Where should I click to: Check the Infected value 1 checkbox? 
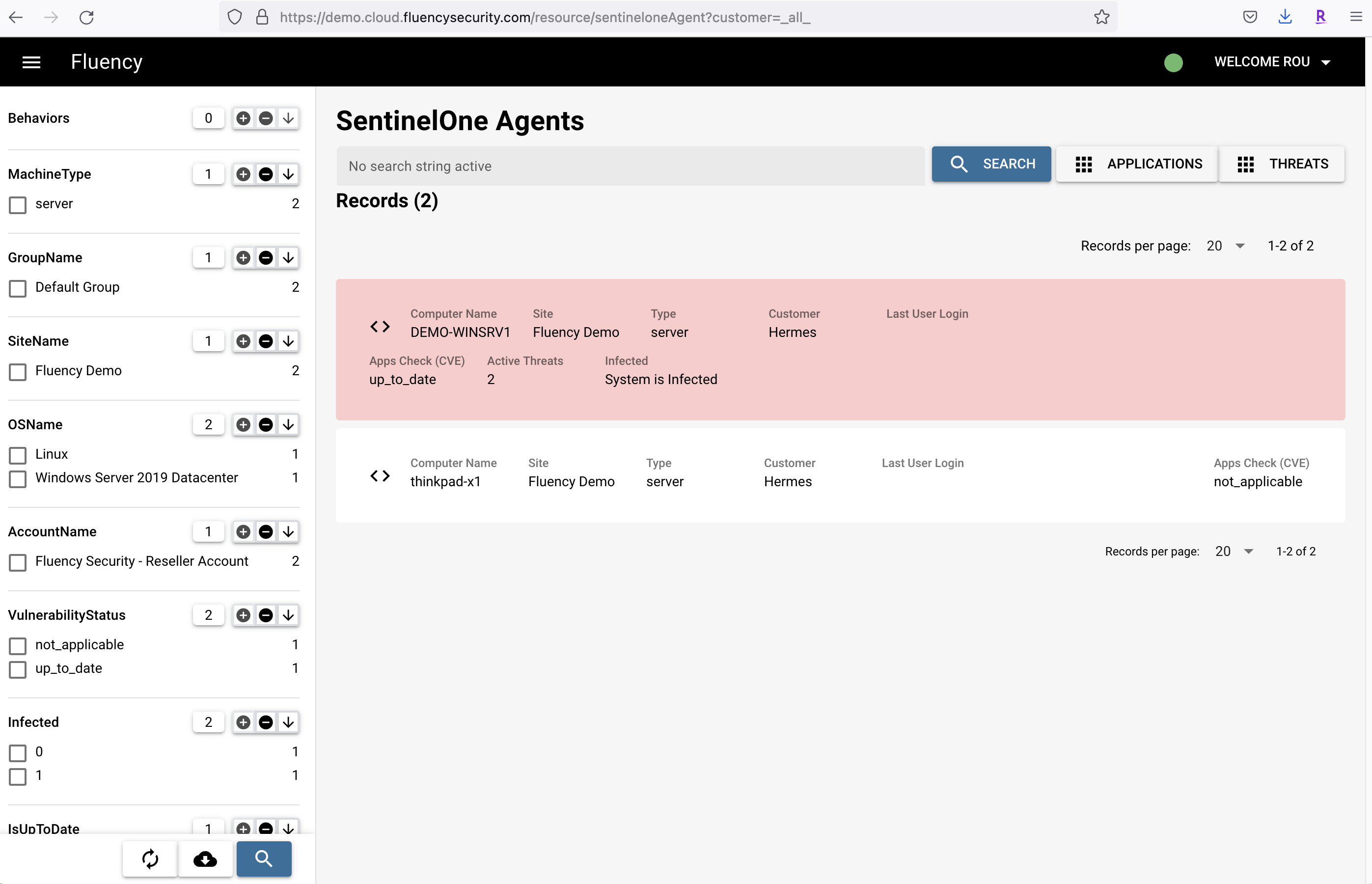(x=18, y=776)
